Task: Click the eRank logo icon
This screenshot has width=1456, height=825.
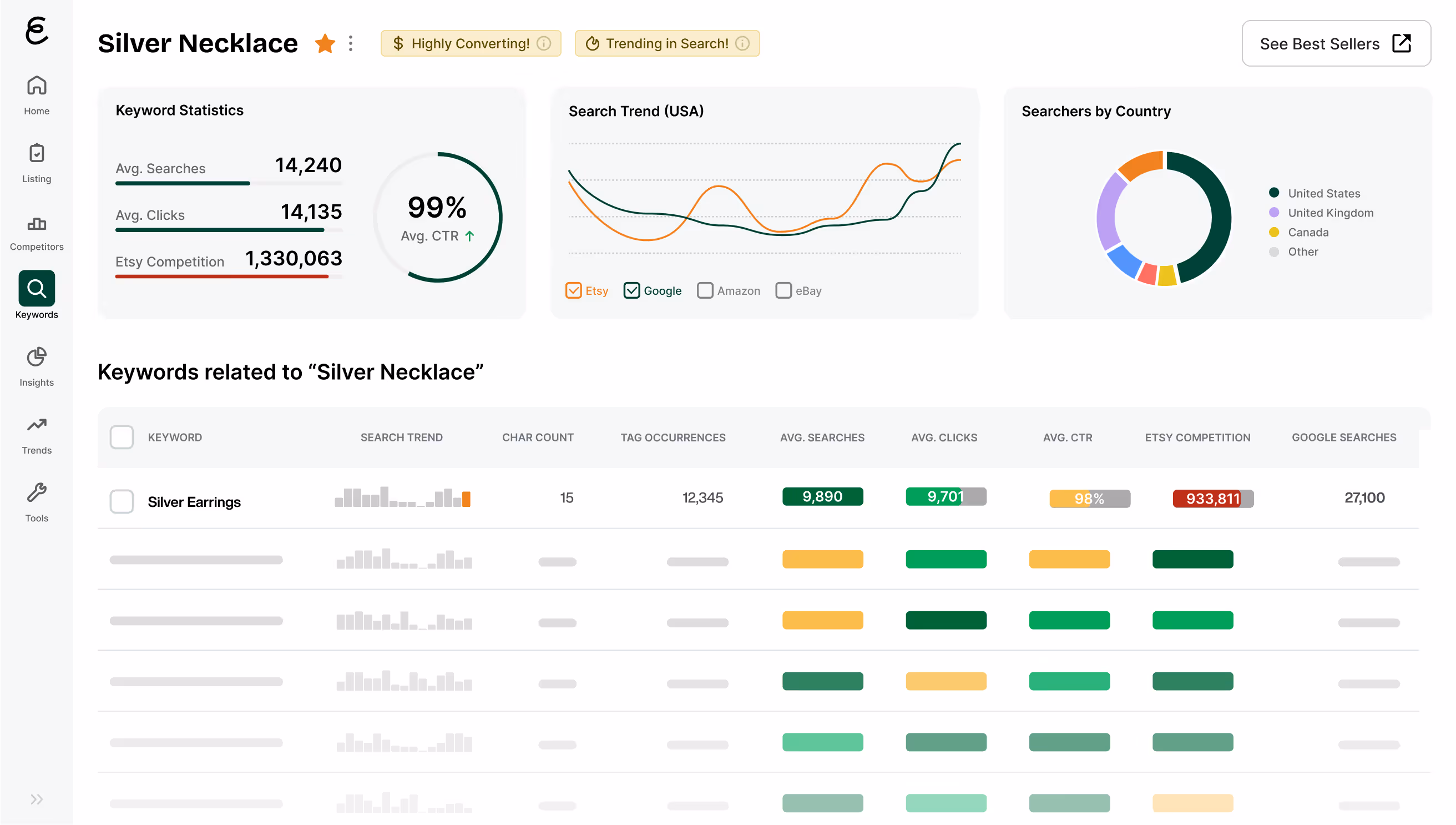Action: click(x=37, y=30)
